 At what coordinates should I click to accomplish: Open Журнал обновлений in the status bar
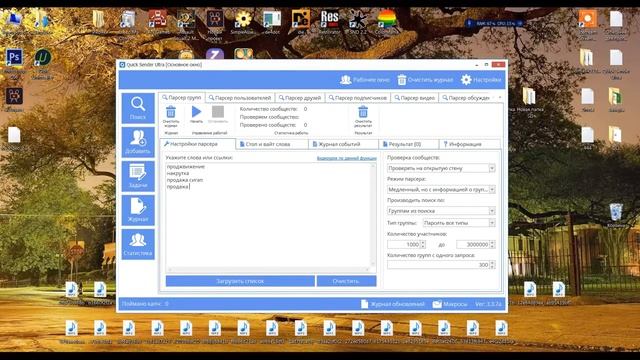(x=393, y=304)
